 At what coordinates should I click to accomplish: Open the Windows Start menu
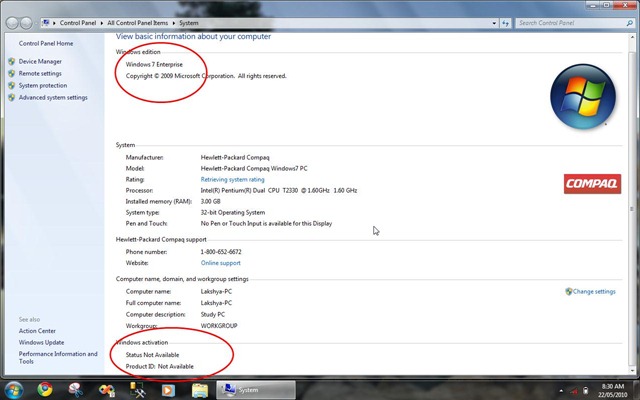tap(13, 389)
